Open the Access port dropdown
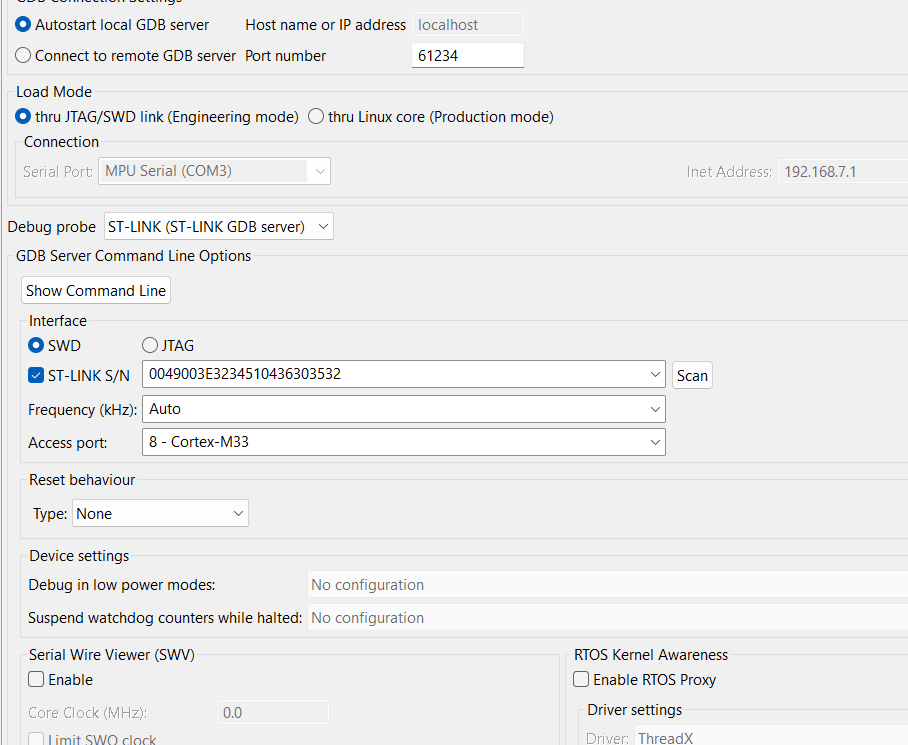The image size is (908, 745). tap(655, 442)
